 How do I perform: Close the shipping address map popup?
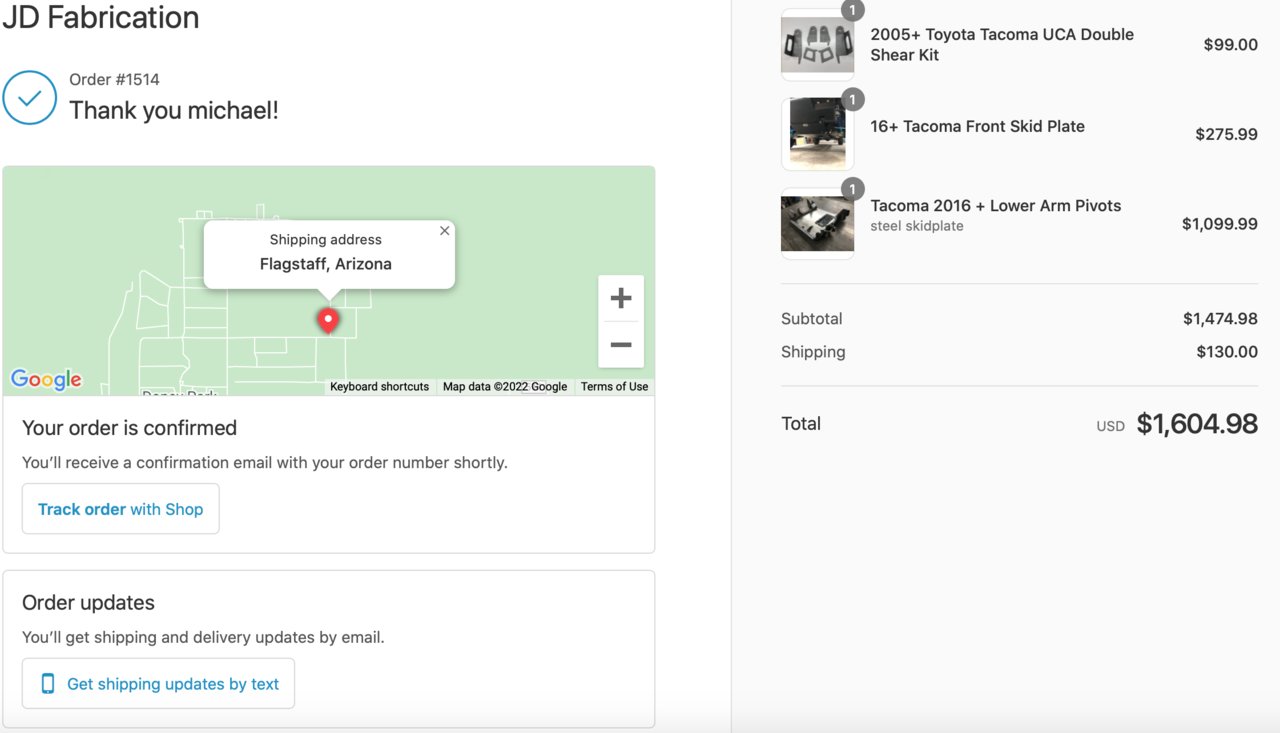(445, 231)
